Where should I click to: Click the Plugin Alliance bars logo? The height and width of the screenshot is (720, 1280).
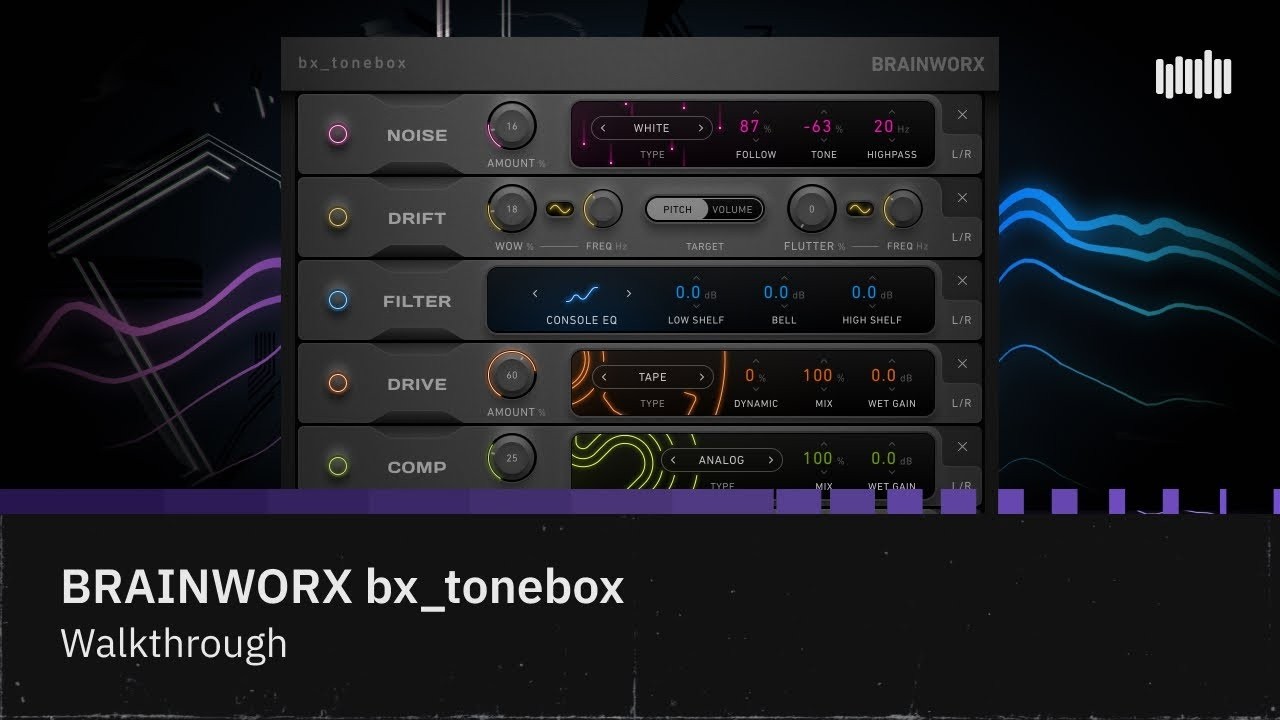point(1194,75)
